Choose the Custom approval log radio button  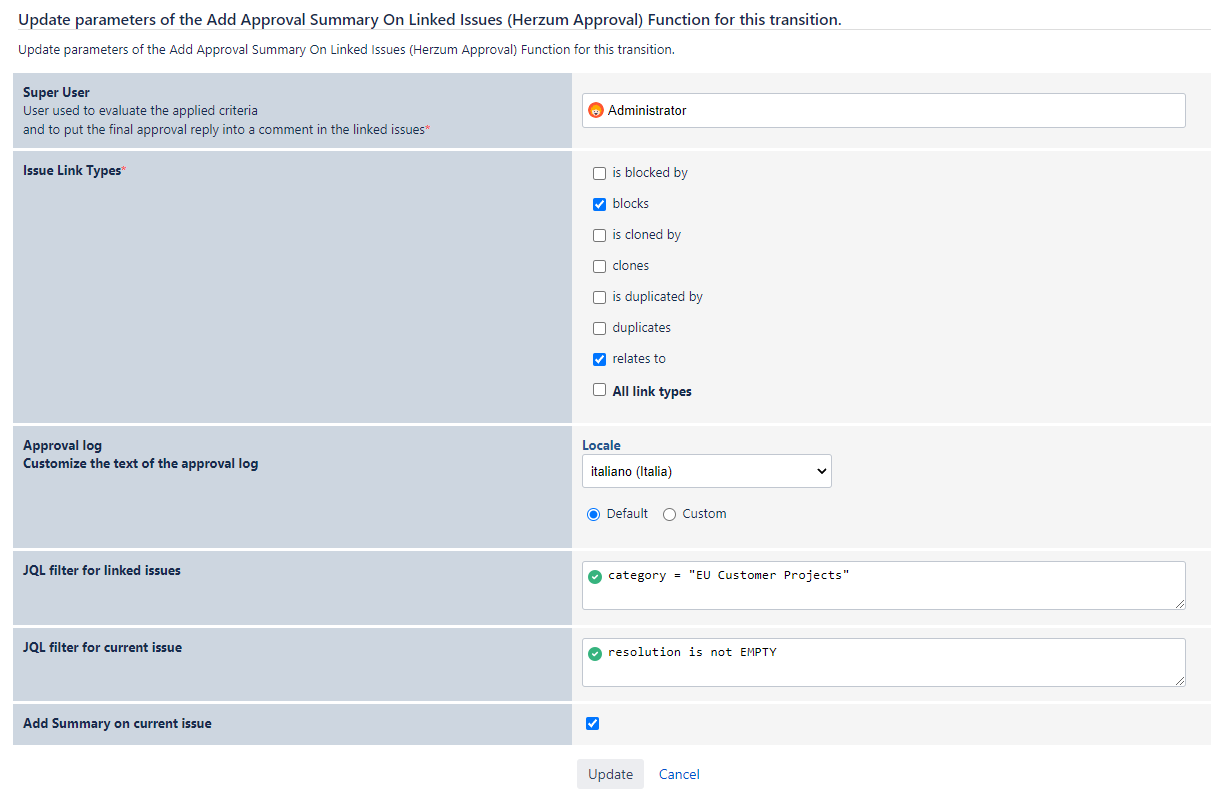point(670,514)
